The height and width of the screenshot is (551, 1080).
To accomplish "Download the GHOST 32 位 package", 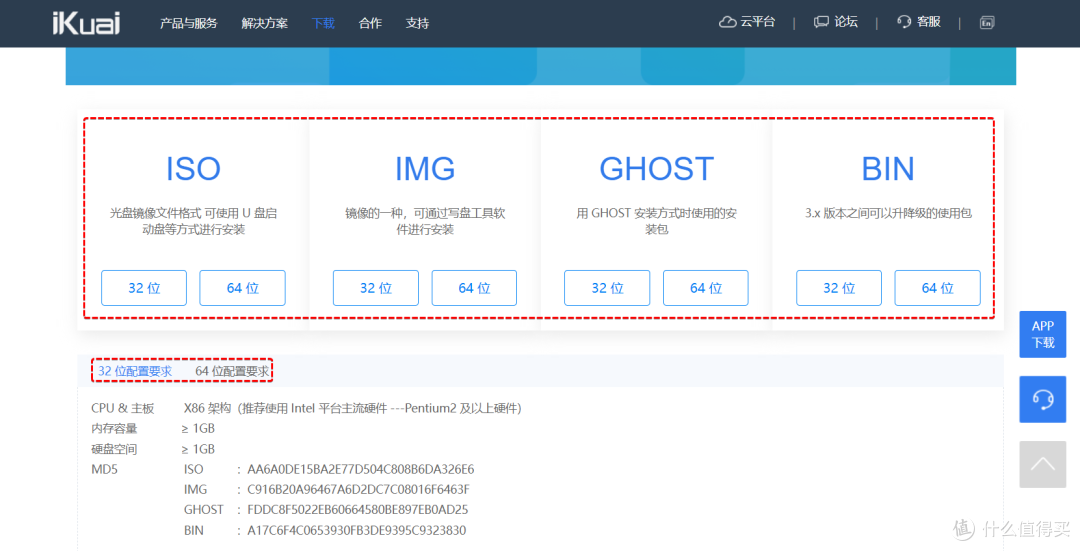I will (x=607, y=288).
